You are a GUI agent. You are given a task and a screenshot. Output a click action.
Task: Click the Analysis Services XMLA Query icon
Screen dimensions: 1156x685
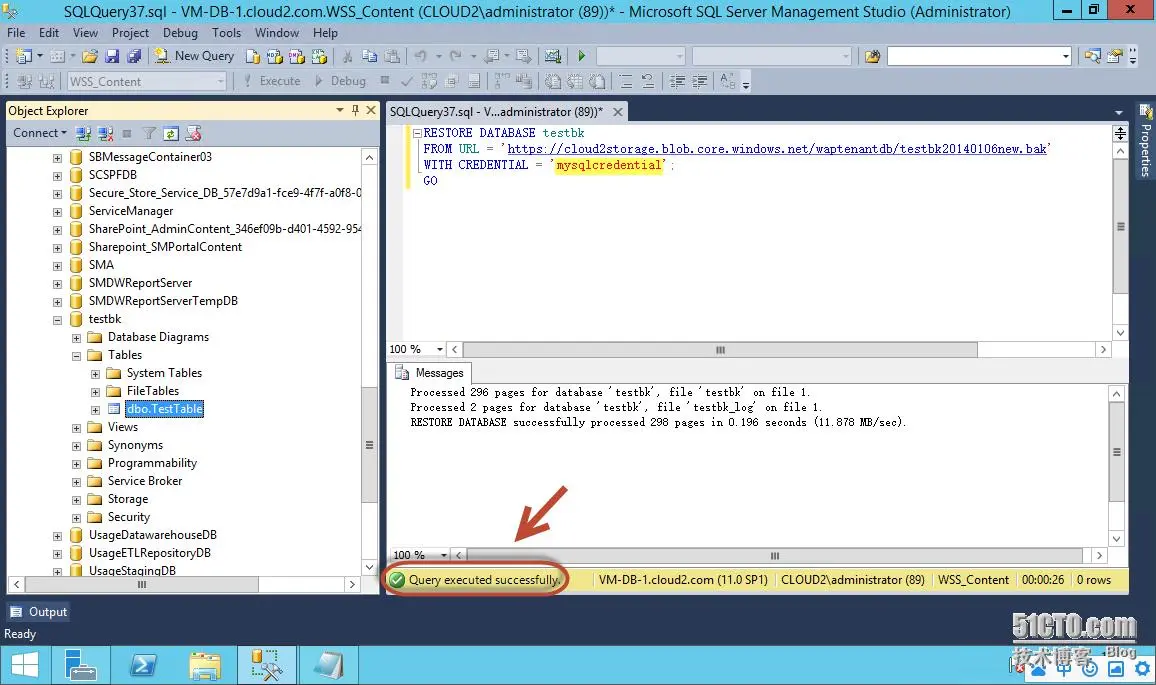[318, 56]
